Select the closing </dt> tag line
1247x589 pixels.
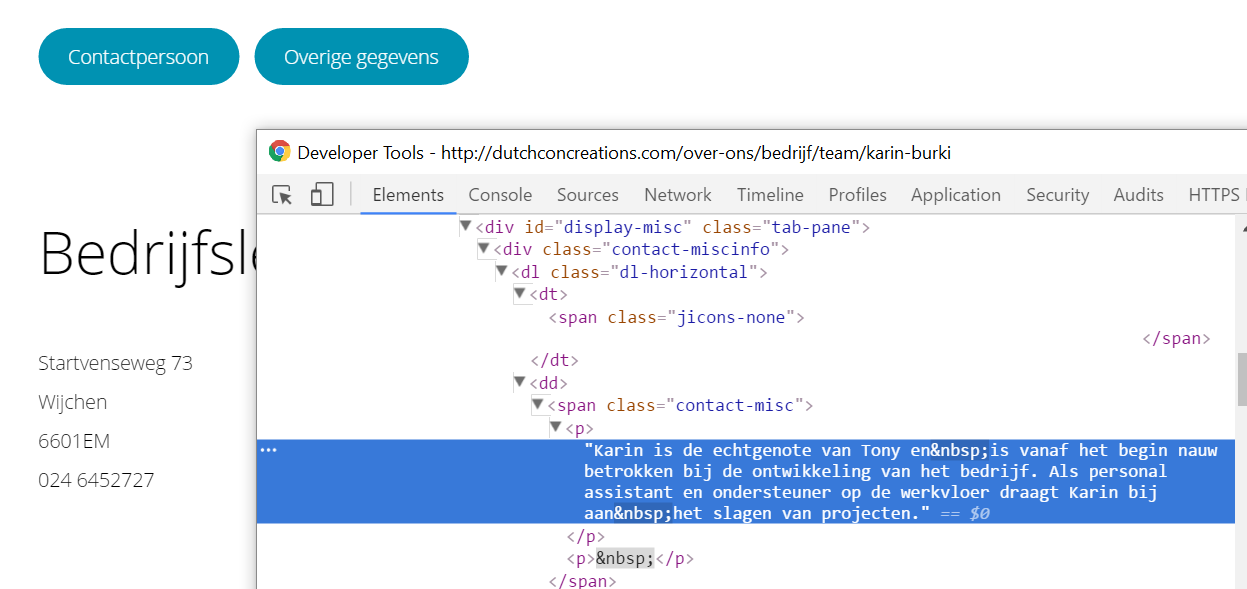(x=555, y=361)
